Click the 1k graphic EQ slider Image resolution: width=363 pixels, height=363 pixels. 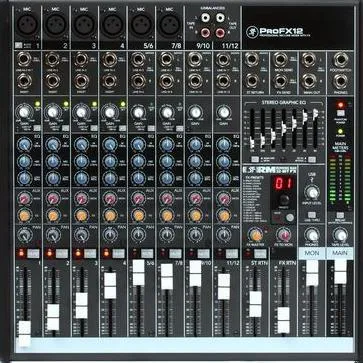284,128
